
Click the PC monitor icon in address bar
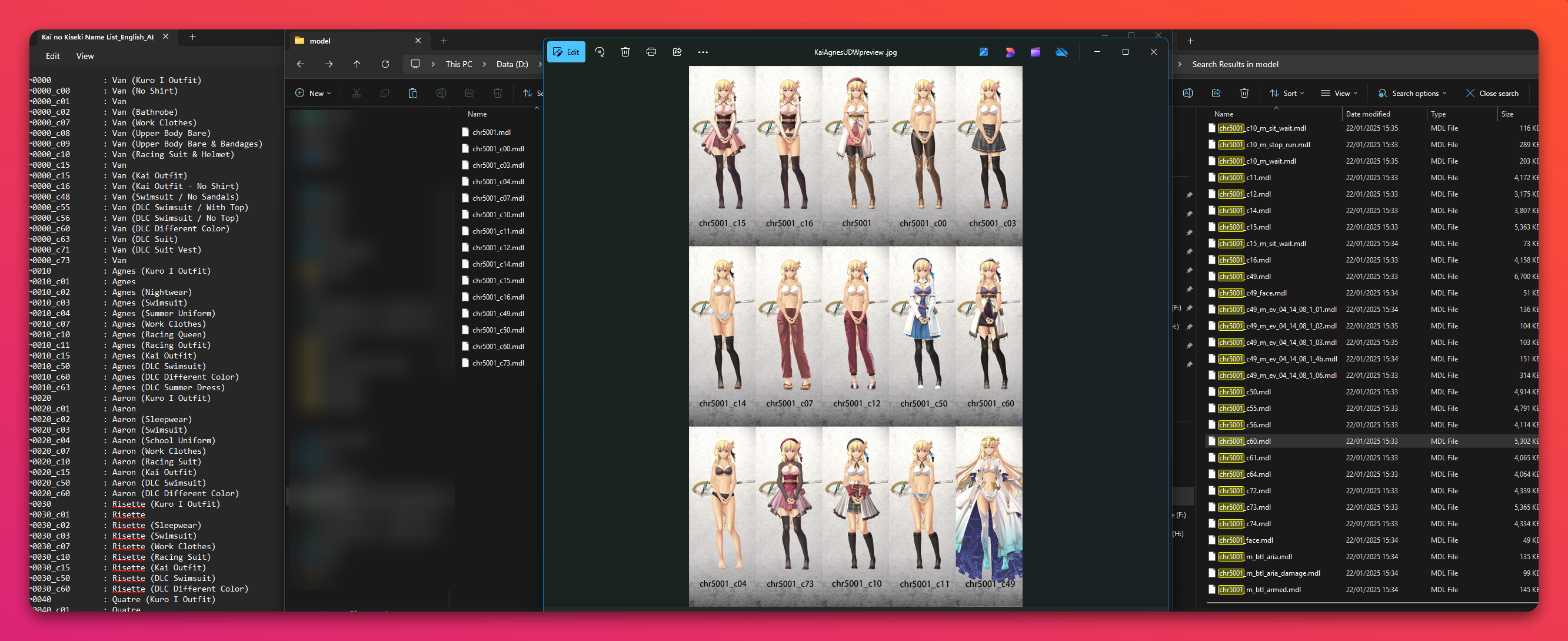point(416,64)
